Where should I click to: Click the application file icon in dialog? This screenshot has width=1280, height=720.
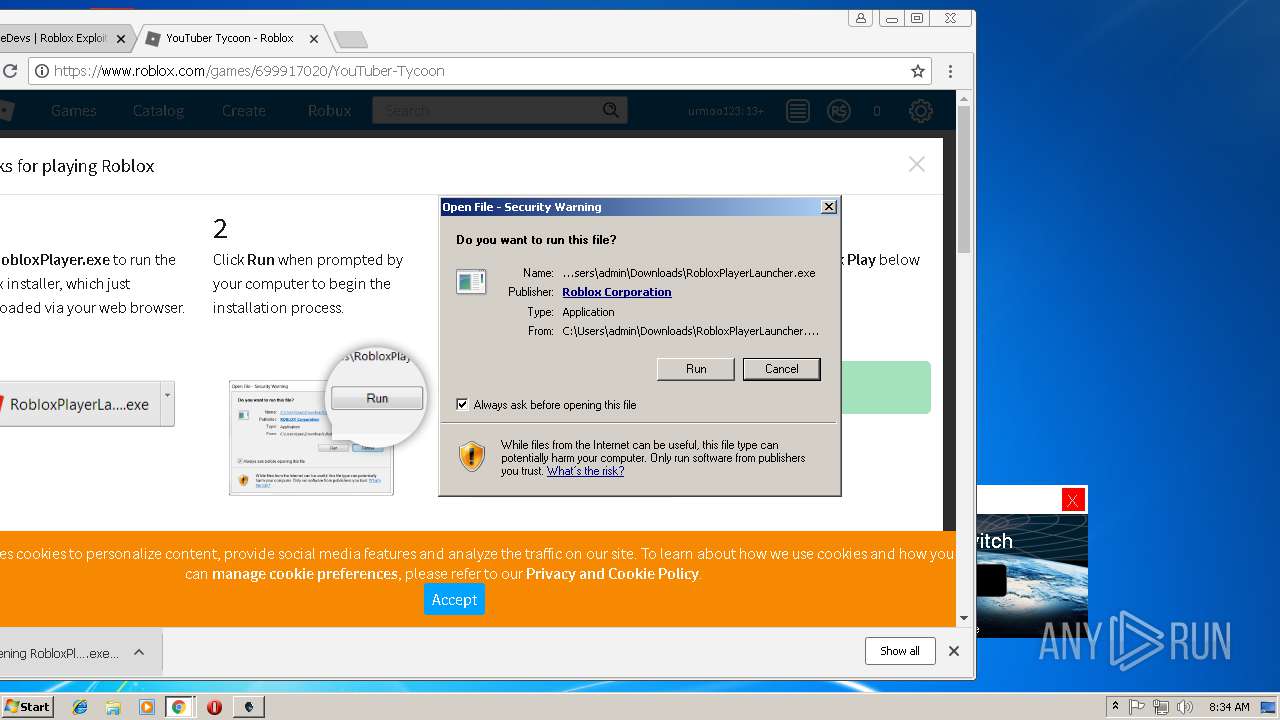[471, 282]
